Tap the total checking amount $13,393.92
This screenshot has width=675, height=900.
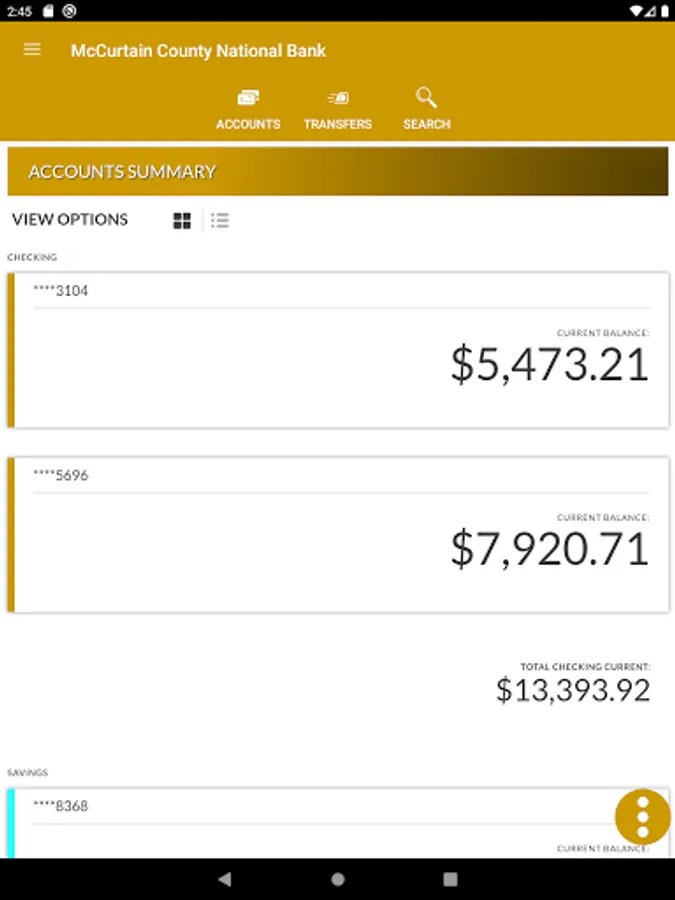(x=573, y=690)
